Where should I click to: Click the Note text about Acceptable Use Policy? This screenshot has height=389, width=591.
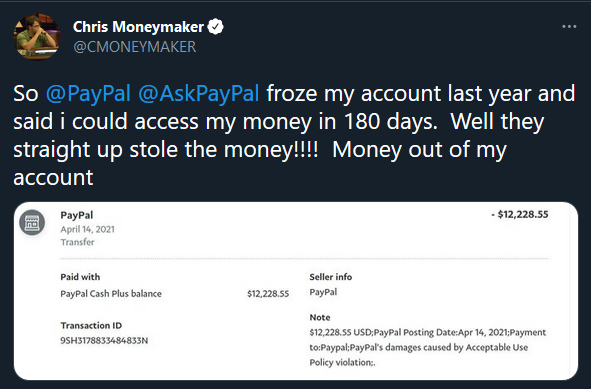(428, 347)
